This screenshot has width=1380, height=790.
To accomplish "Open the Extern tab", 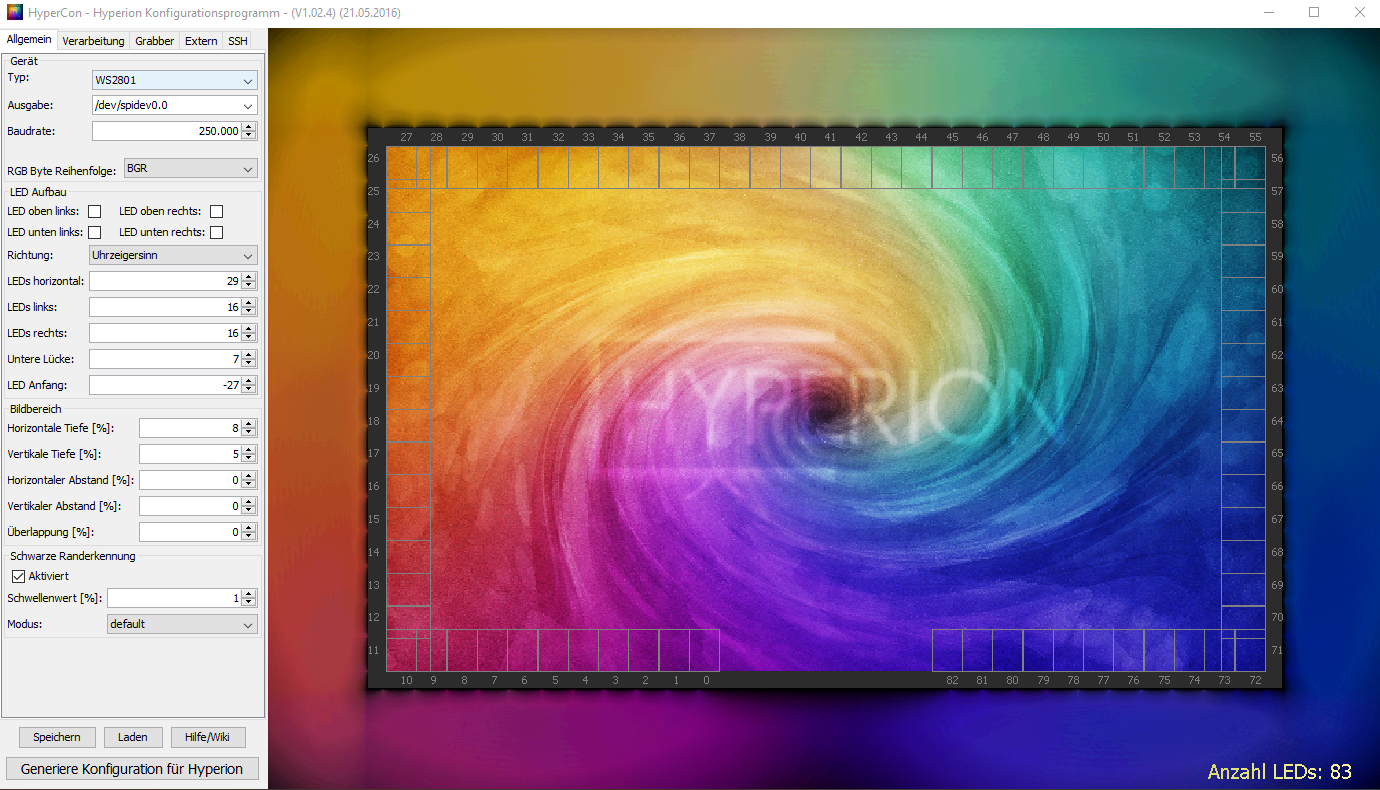I will point(201,41).
